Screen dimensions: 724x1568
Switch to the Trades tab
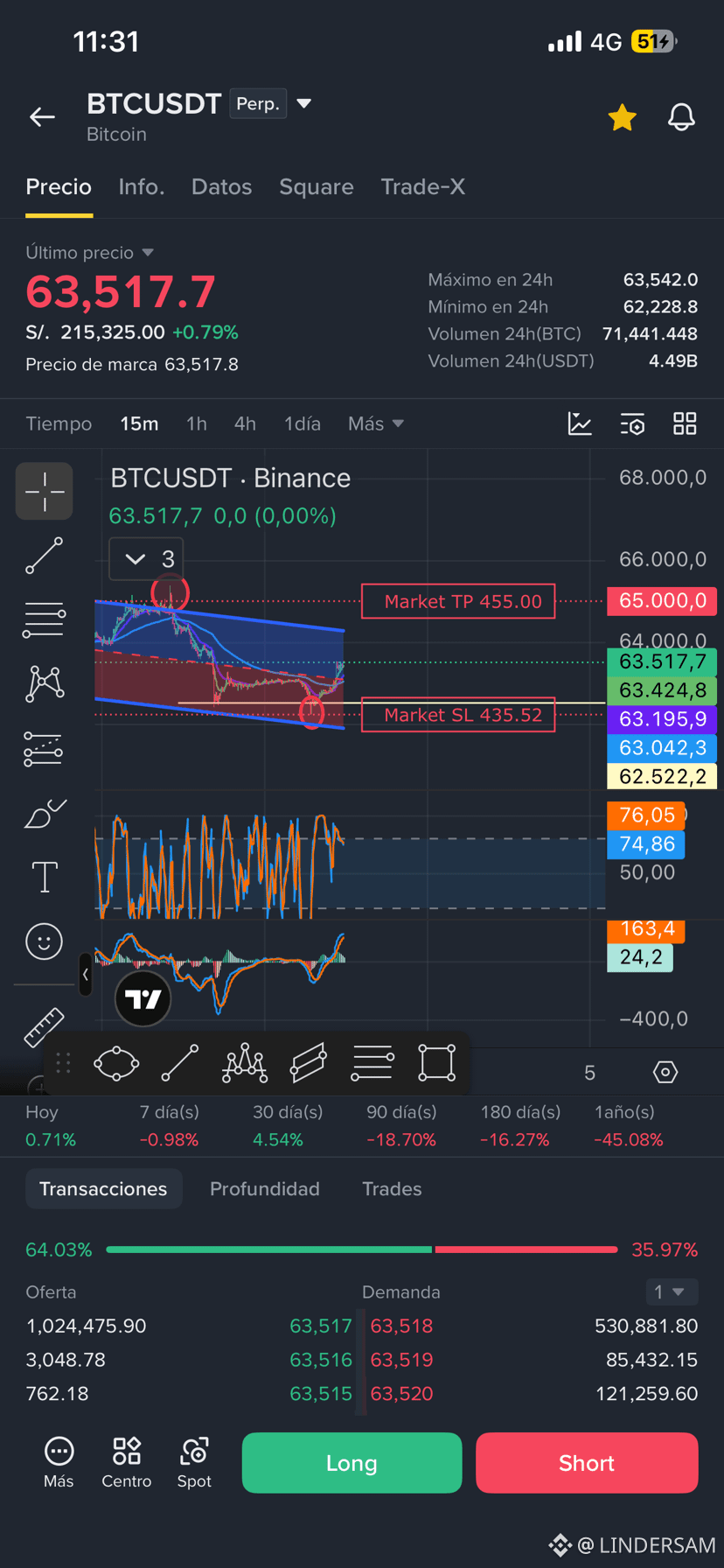(x=392, y=1188)
